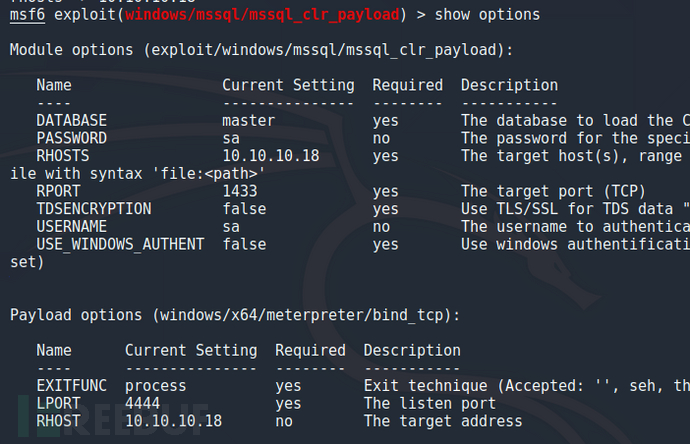Click 'Exit technique (Accepted:' description

pyautogui.click(x=474, y=386)
